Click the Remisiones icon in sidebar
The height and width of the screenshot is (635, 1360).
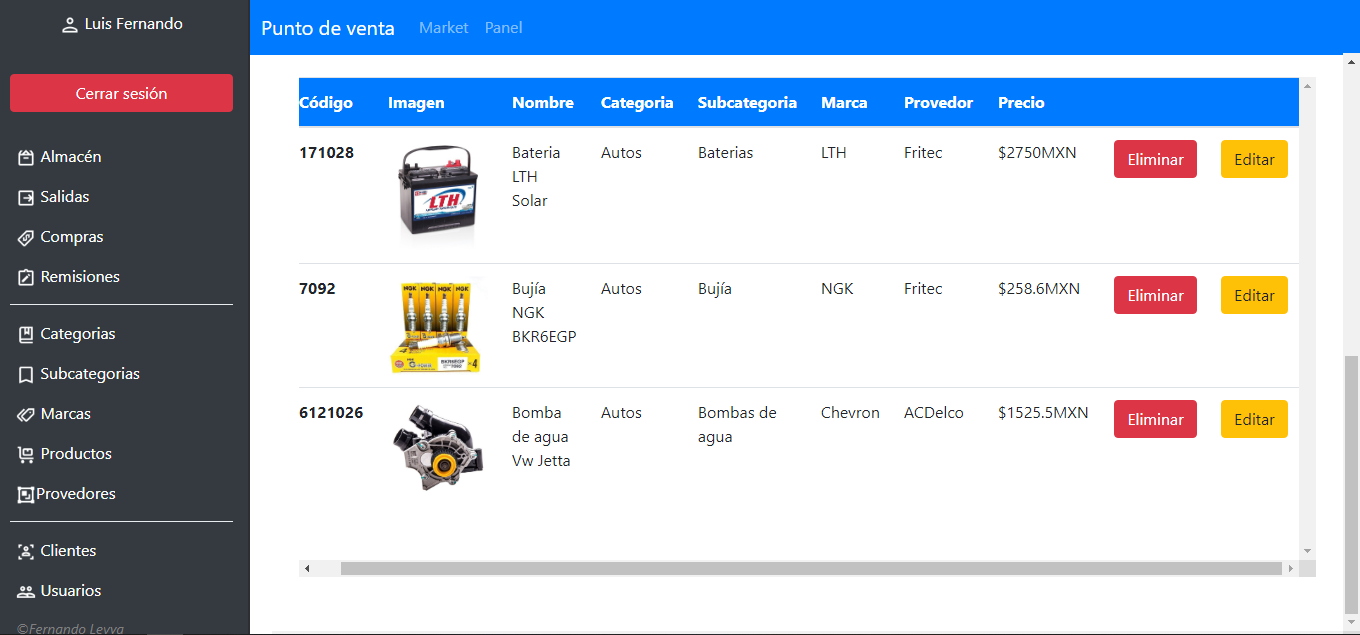(x=26, y=277)
